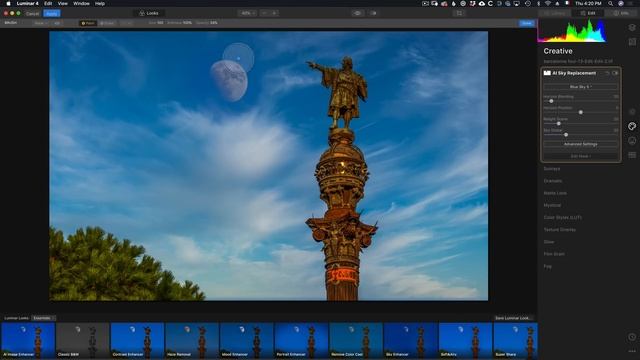Open the Blue Sky 5 sky selection dropdown
This screenshot has height=360, width=640.
point(580,87)
